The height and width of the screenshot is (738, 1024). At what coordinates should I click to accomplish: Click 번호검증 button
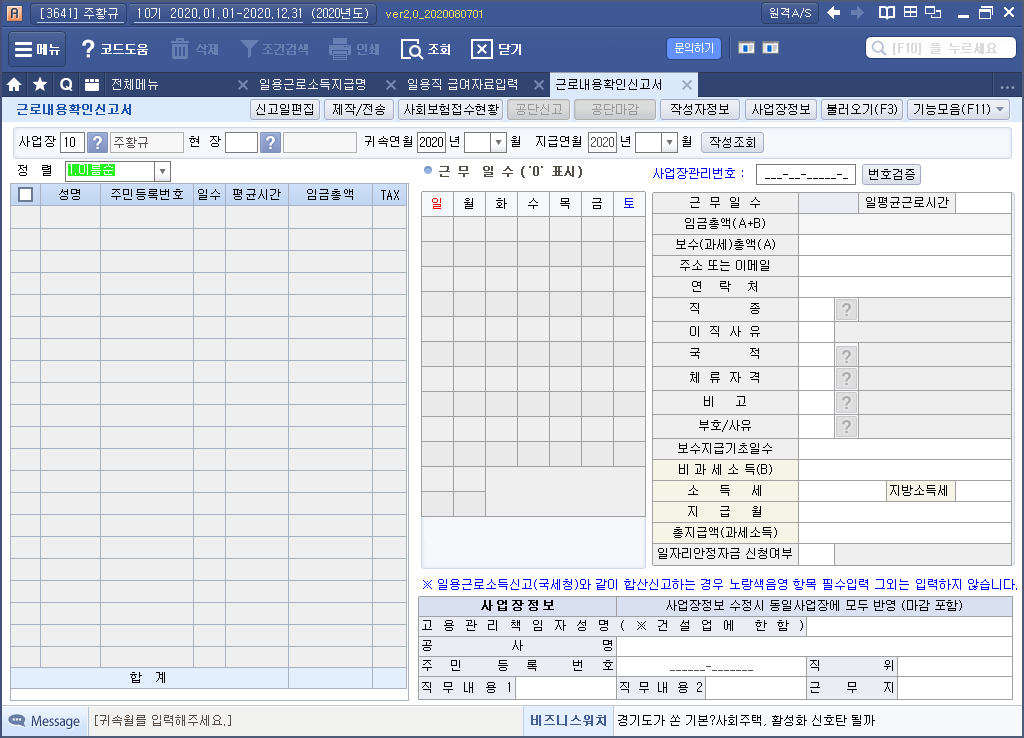pos(891,174)
